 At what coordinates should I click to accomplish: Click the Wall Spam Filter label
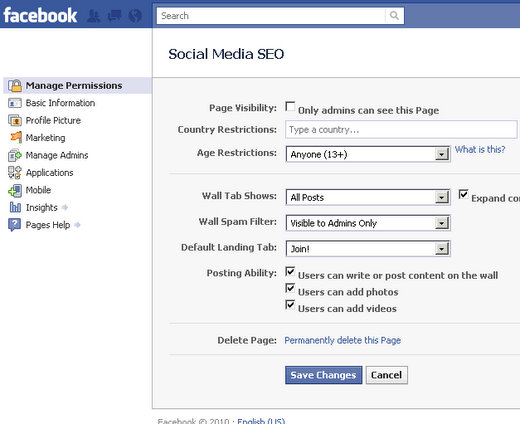238,221
